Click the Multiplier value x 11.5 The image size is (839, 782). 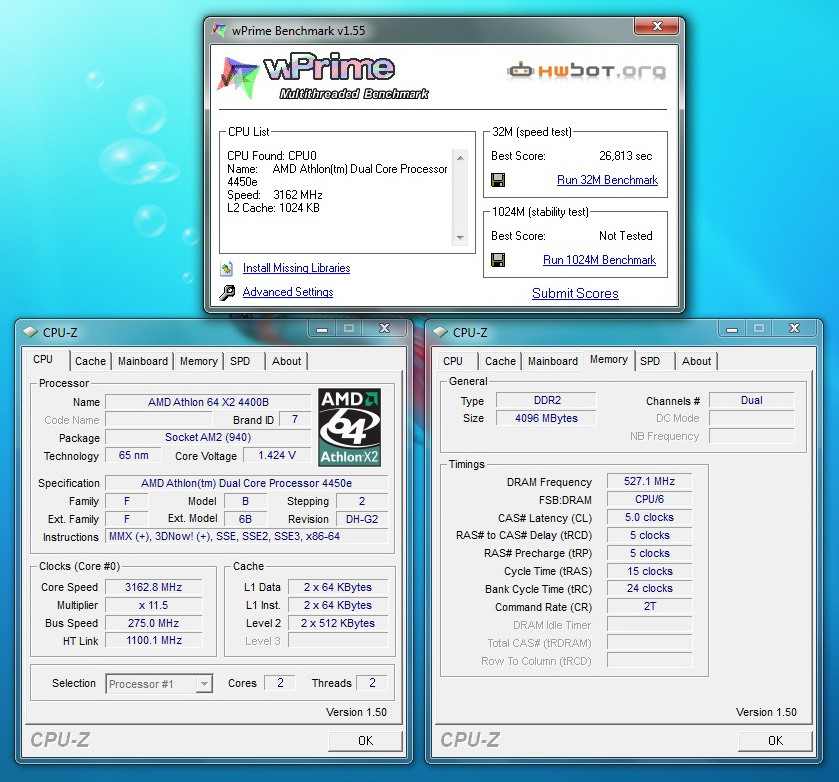coord(154,605)
